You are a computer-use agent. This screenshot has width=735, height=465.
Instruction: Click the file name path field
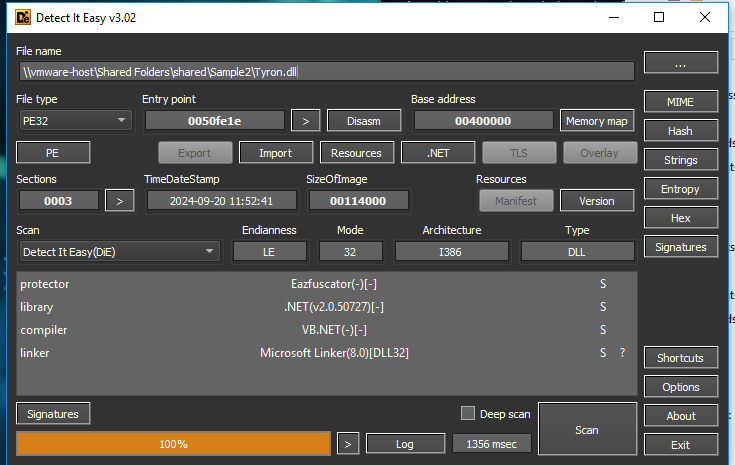327,72
